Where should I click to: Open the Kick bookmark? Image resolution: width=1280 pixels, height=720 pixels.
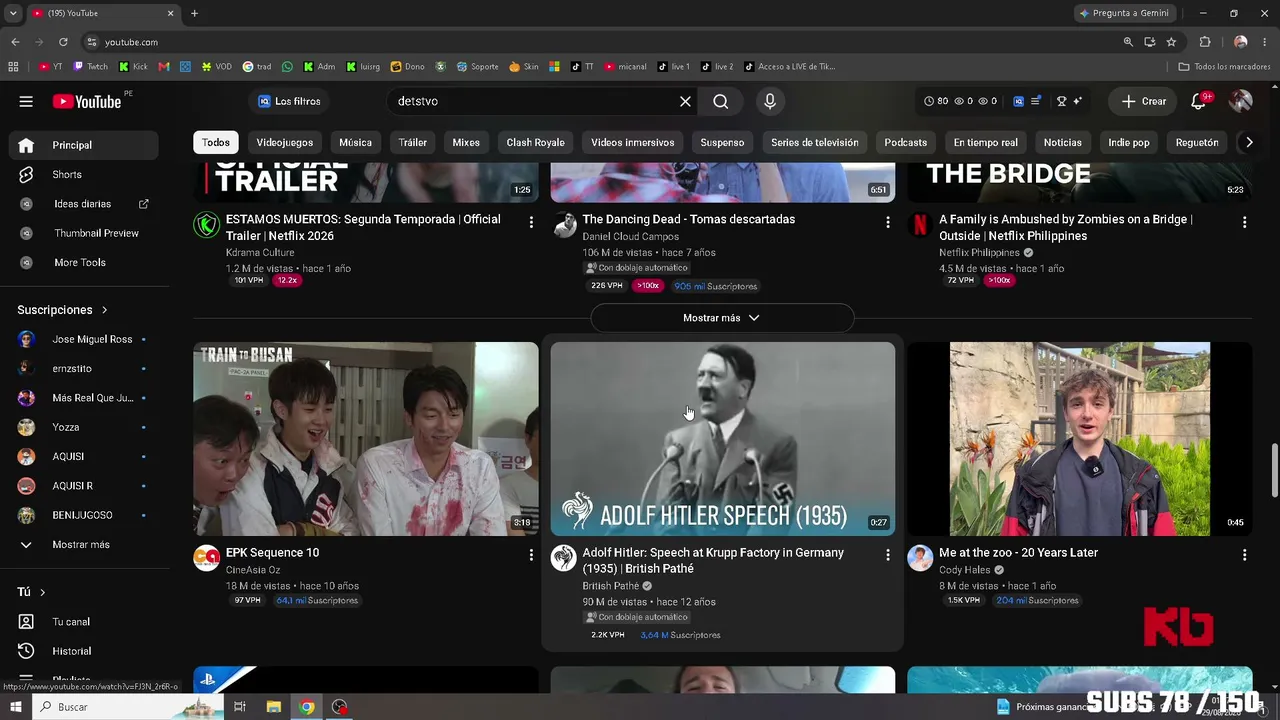click(x=133, y=67)
